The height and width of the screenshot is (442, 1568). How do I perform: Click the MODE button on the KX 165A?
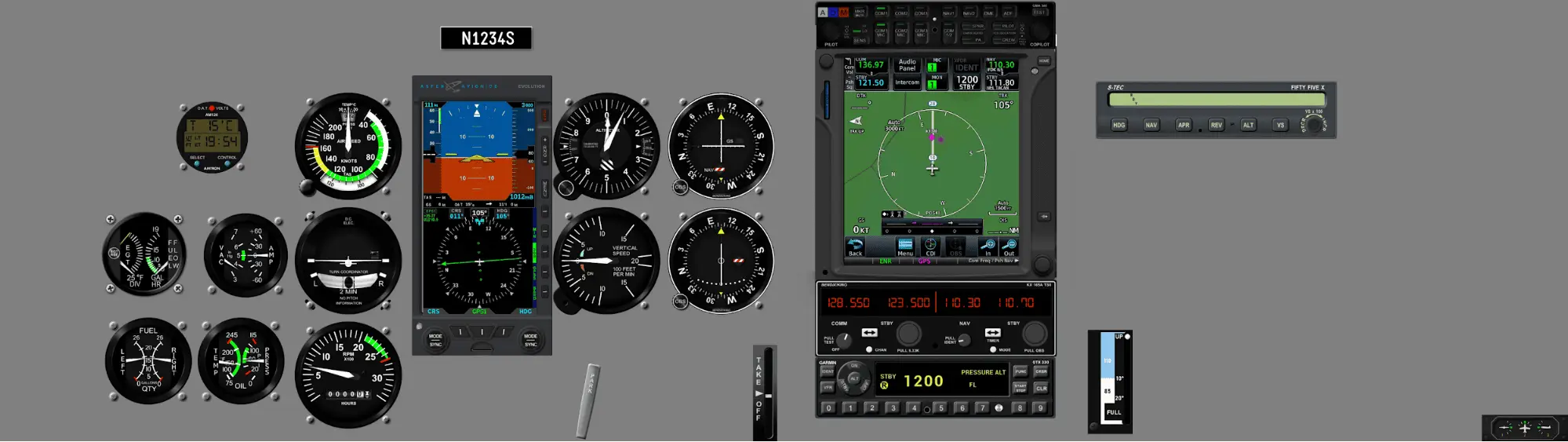click(993, 349)
